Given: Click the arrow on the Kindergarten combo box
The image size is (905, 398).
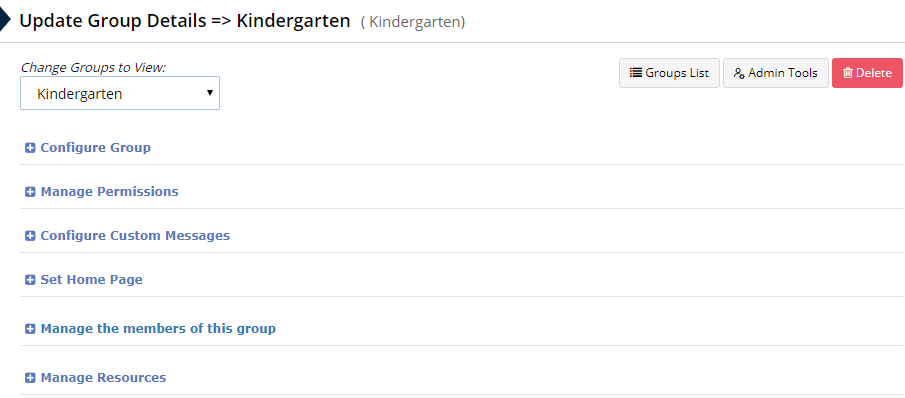Looking at the screenshot, I should [x=210, y=93].
